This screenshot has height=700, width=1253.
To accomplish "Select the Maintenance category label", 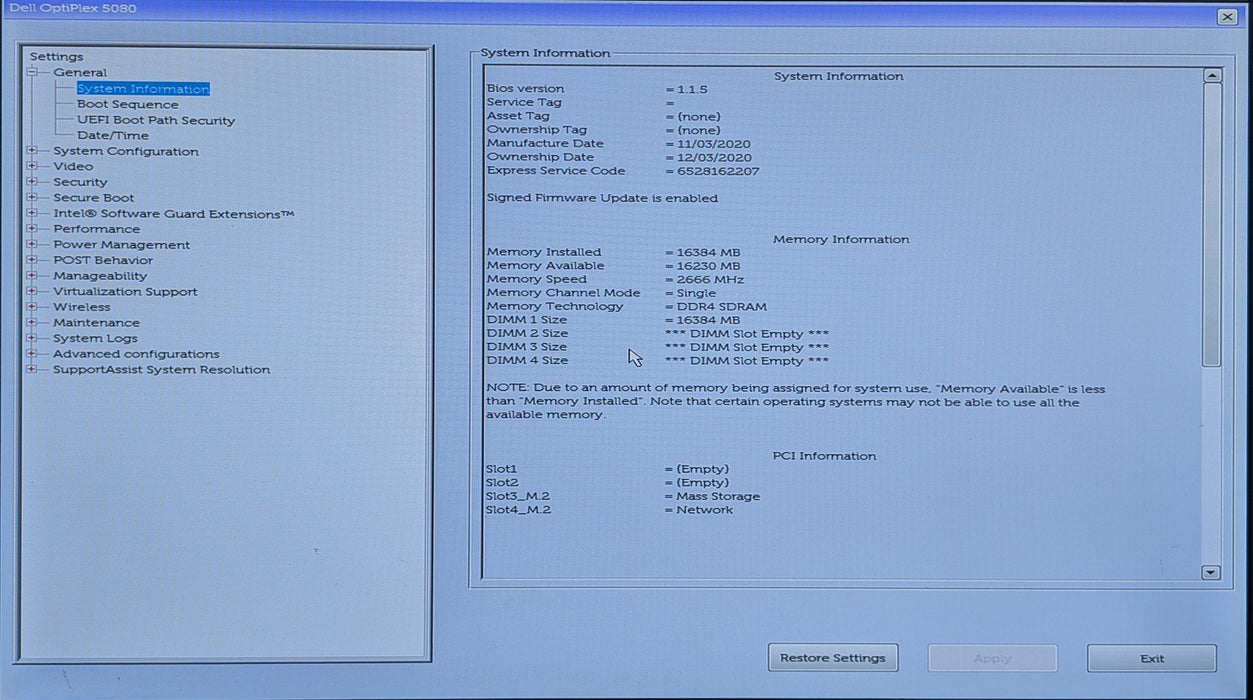I will (97, 323).
